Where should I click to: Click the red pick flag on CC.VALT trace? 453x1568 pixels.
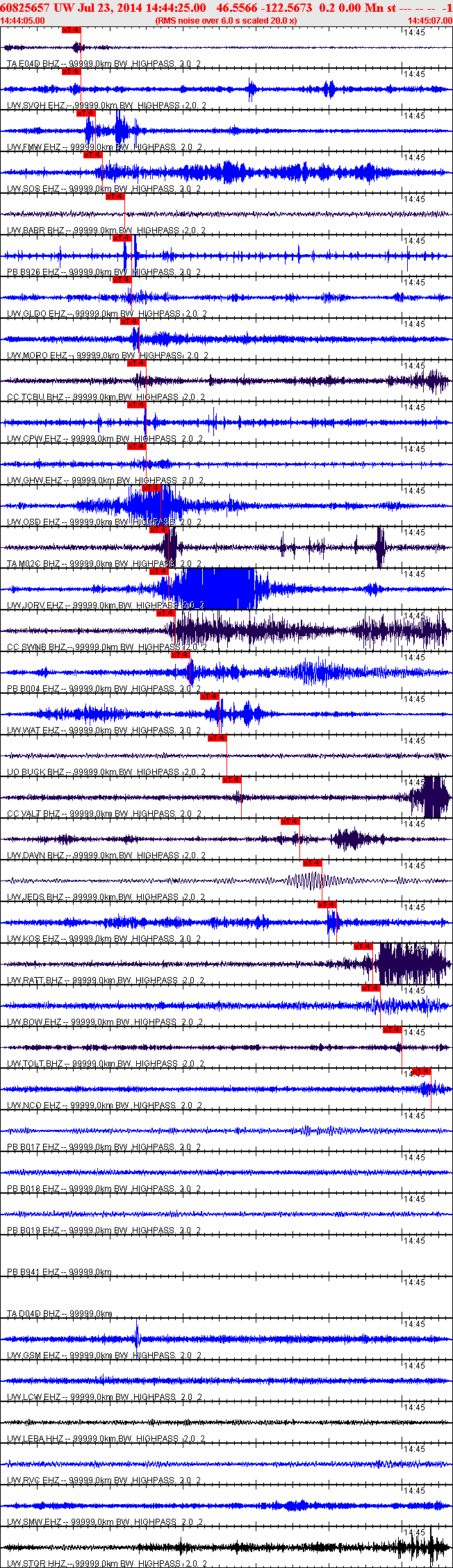pos(232,780)
